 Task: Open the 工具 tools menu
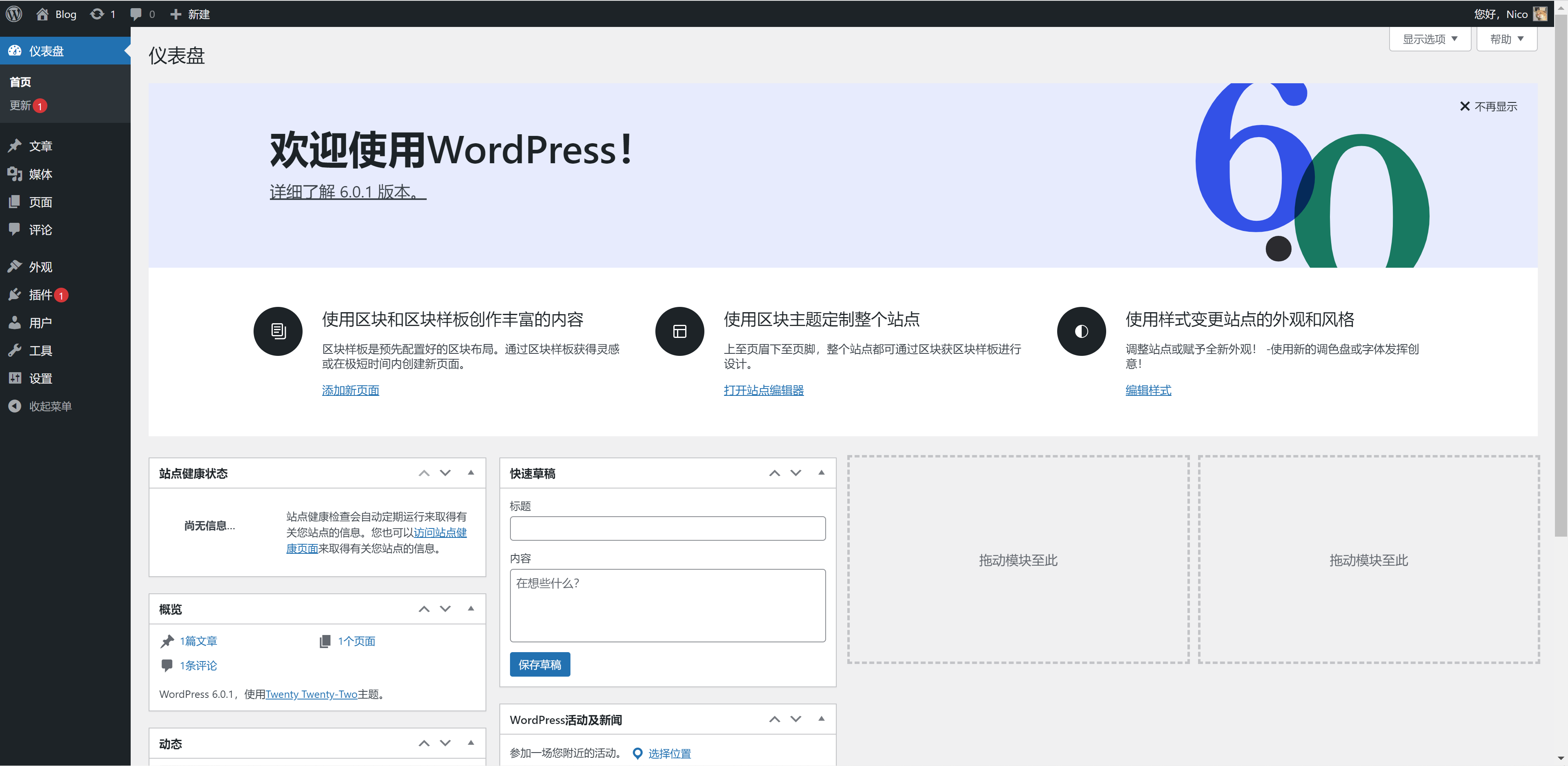[40, 351]
